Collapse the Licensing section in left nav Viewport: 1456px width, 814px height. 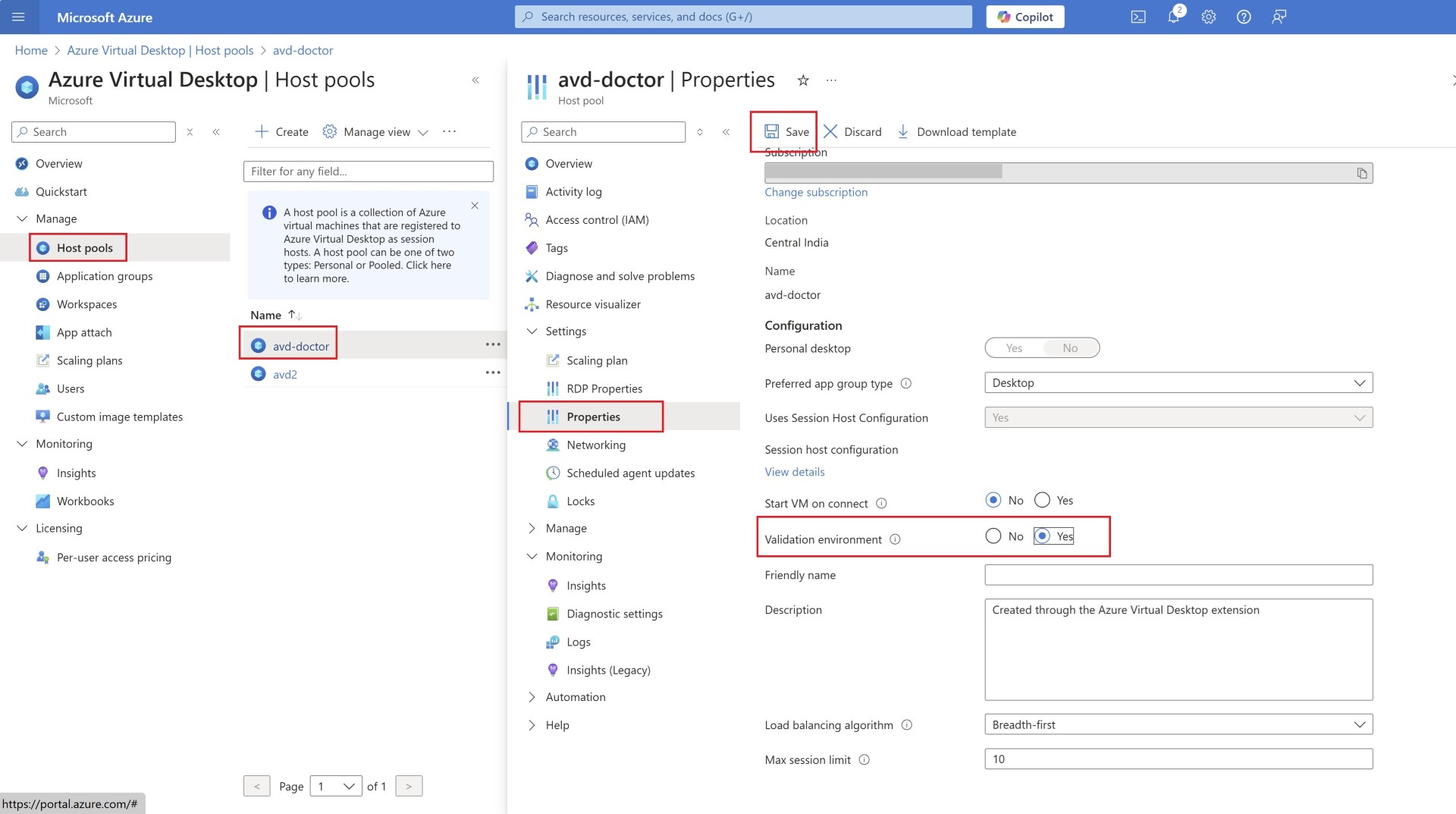pos(22,528)
